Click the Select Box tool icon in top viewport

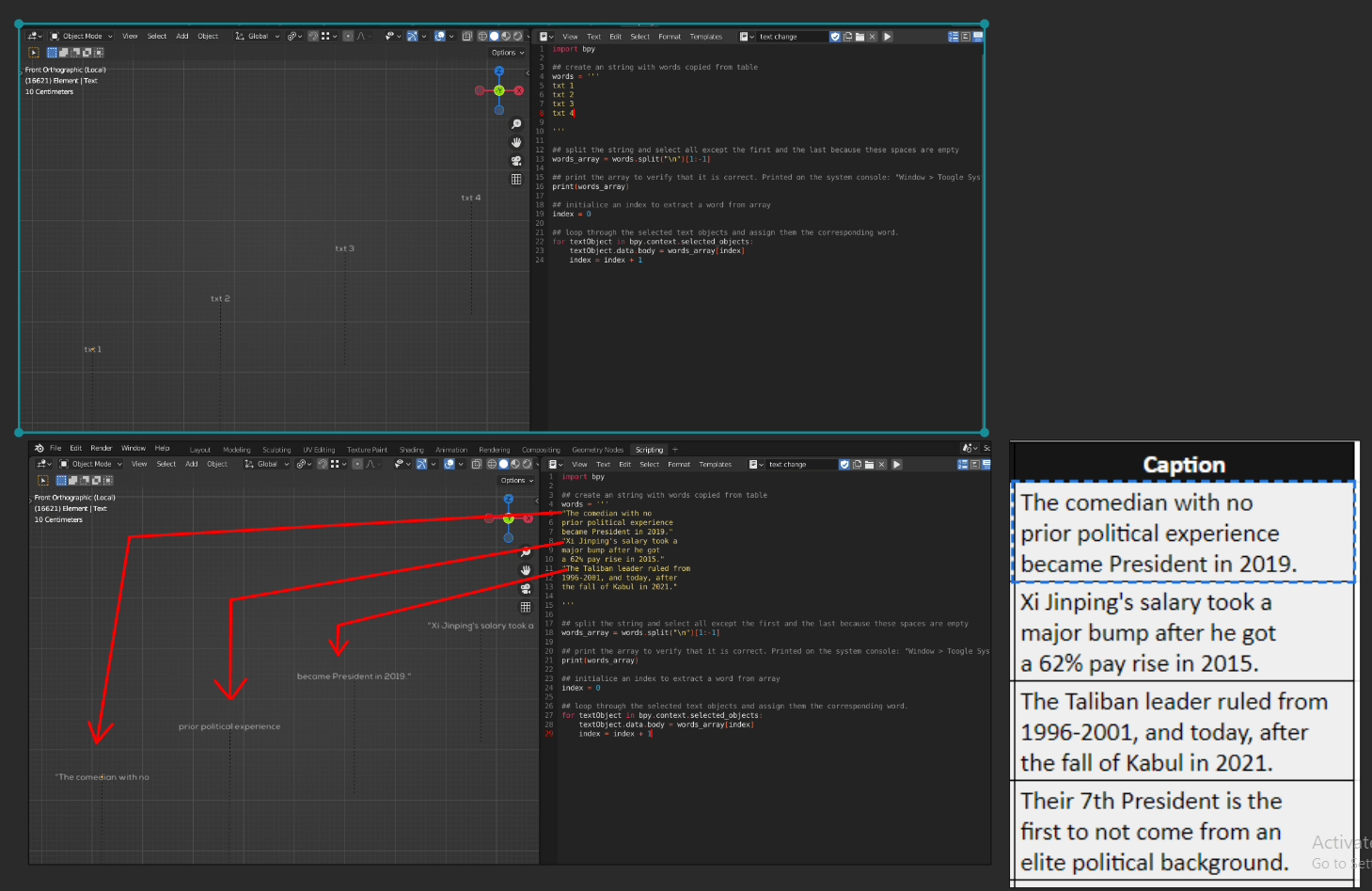point(34,53)
